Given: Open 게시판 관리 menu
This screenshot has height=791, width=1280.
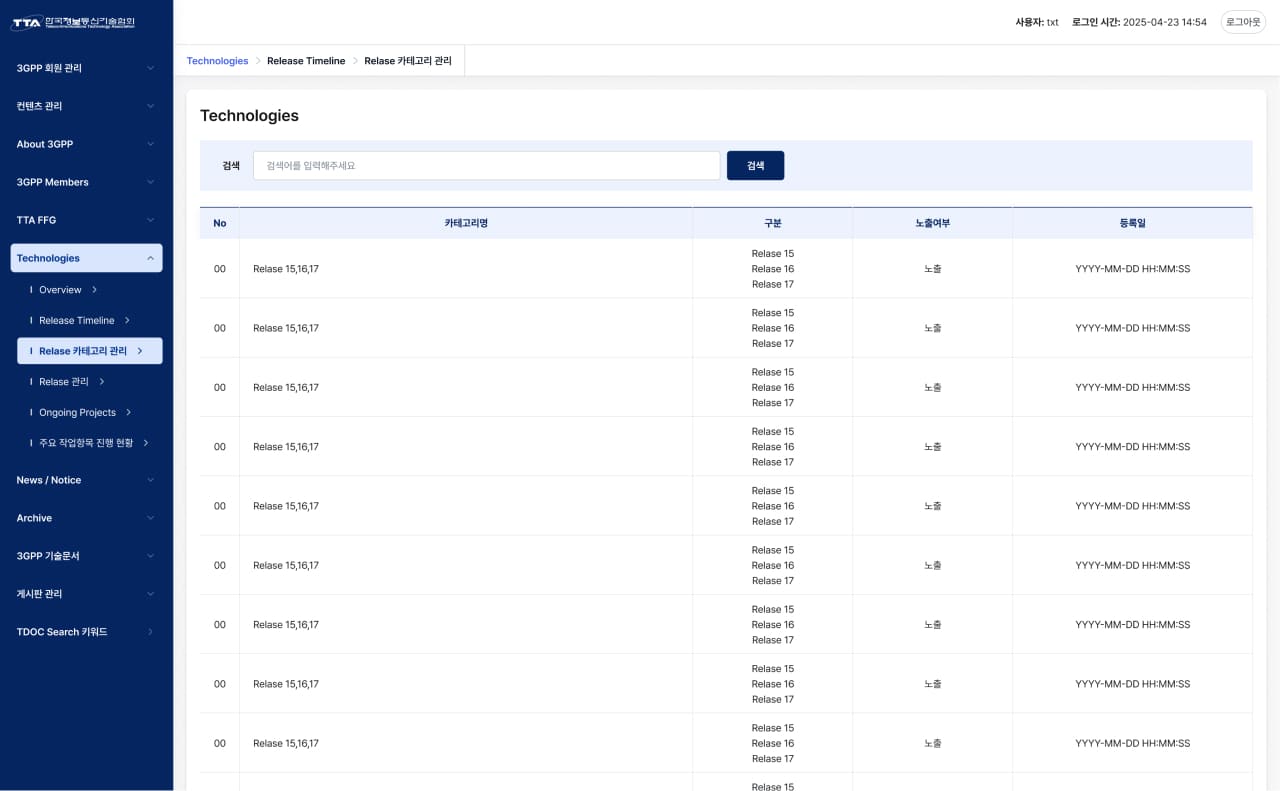Looking at the screenshot, I should tap(86, 594).
